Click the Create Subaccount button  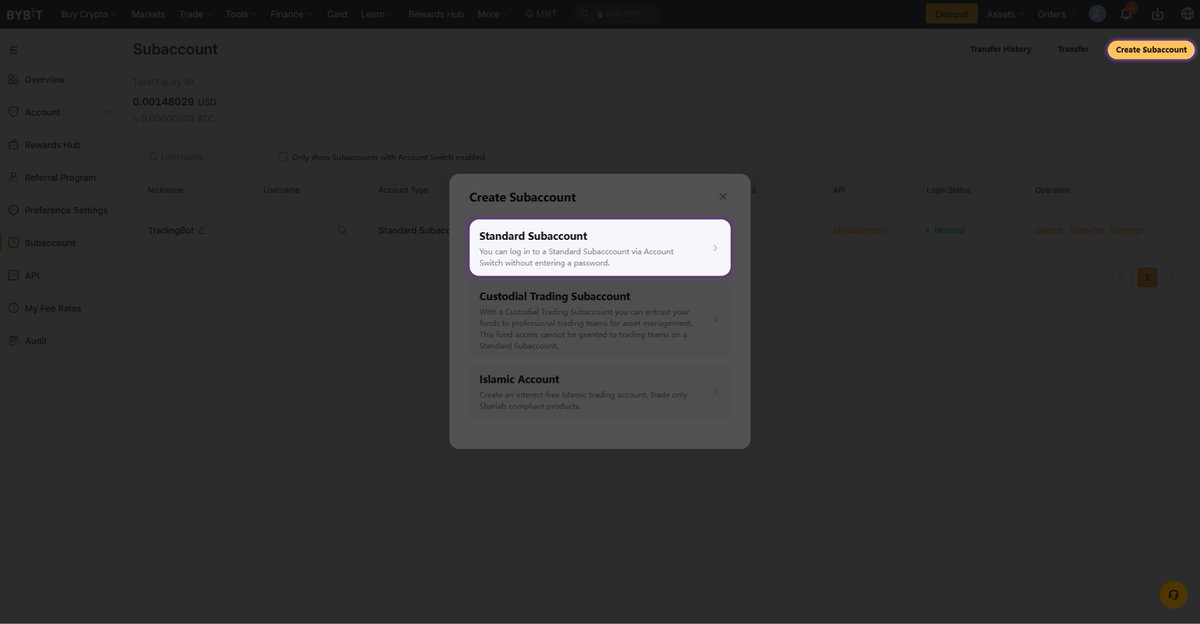click(1151, 50)
